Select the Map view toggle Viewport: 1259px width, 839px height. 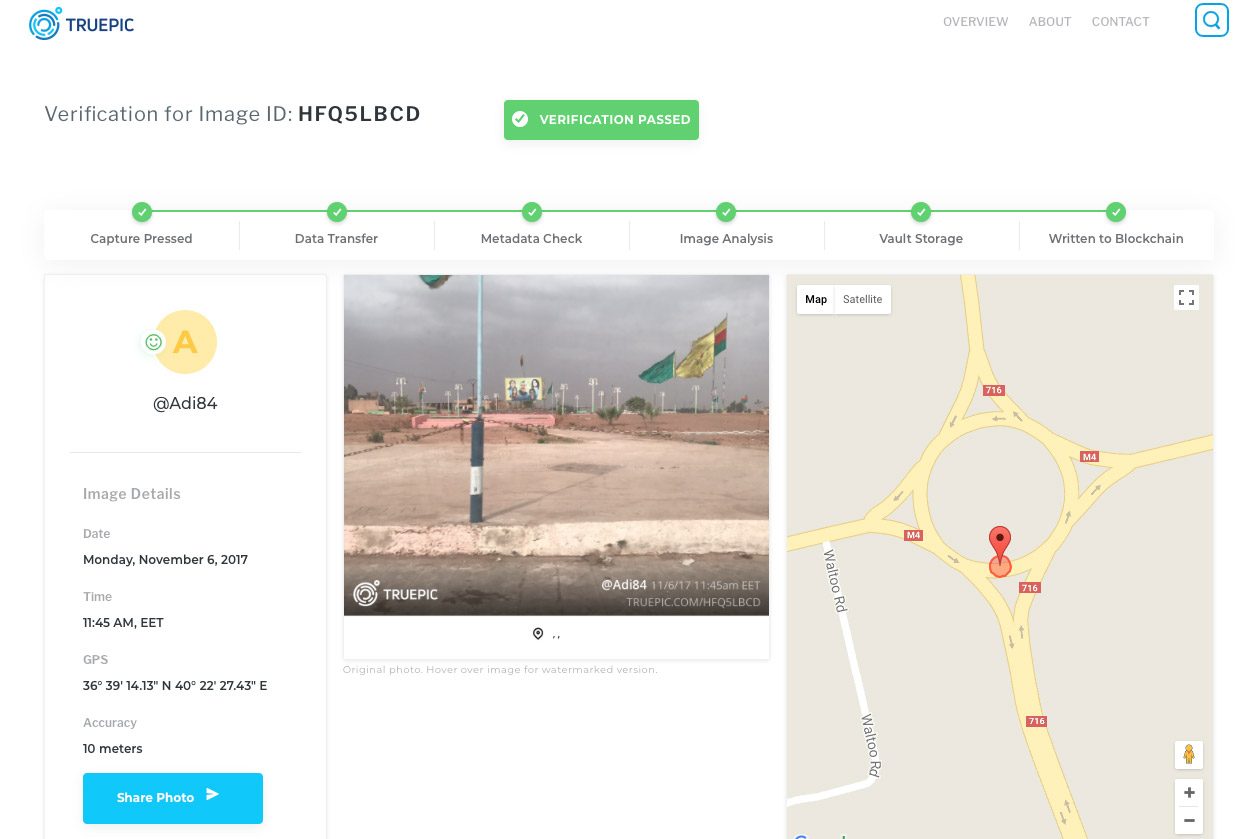(816, 299)
